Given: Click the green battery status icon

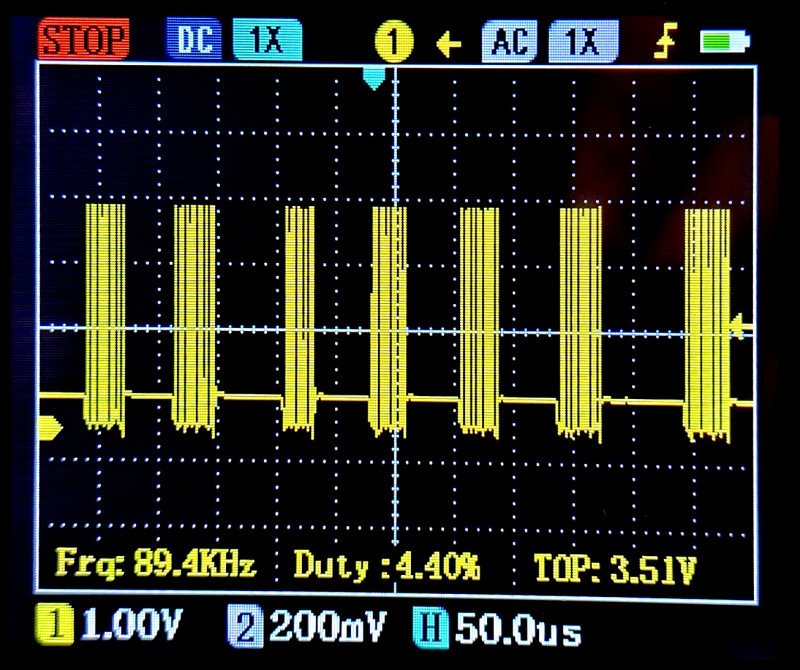Looking at the screenshot, I should coord(725,42).
